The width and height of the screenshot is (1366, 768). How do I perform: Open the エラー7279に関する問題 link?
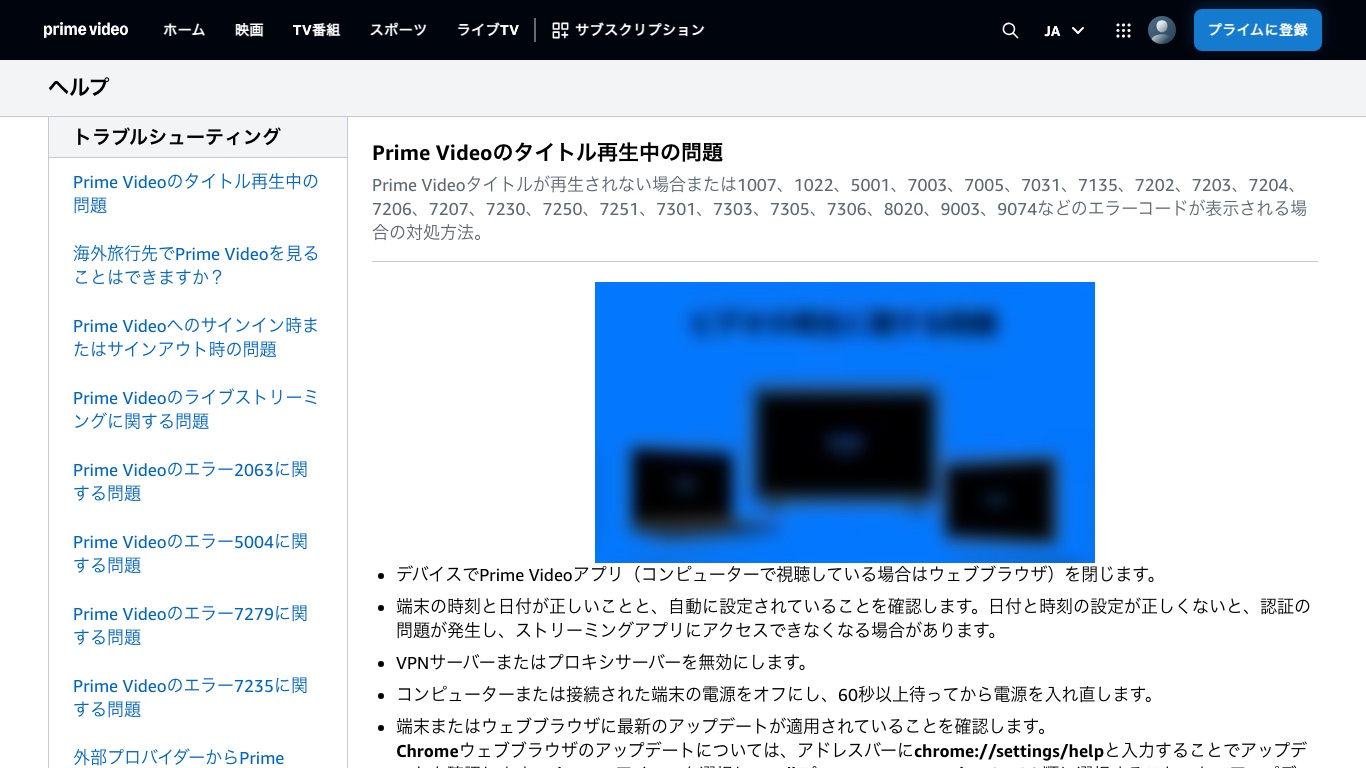190,625
